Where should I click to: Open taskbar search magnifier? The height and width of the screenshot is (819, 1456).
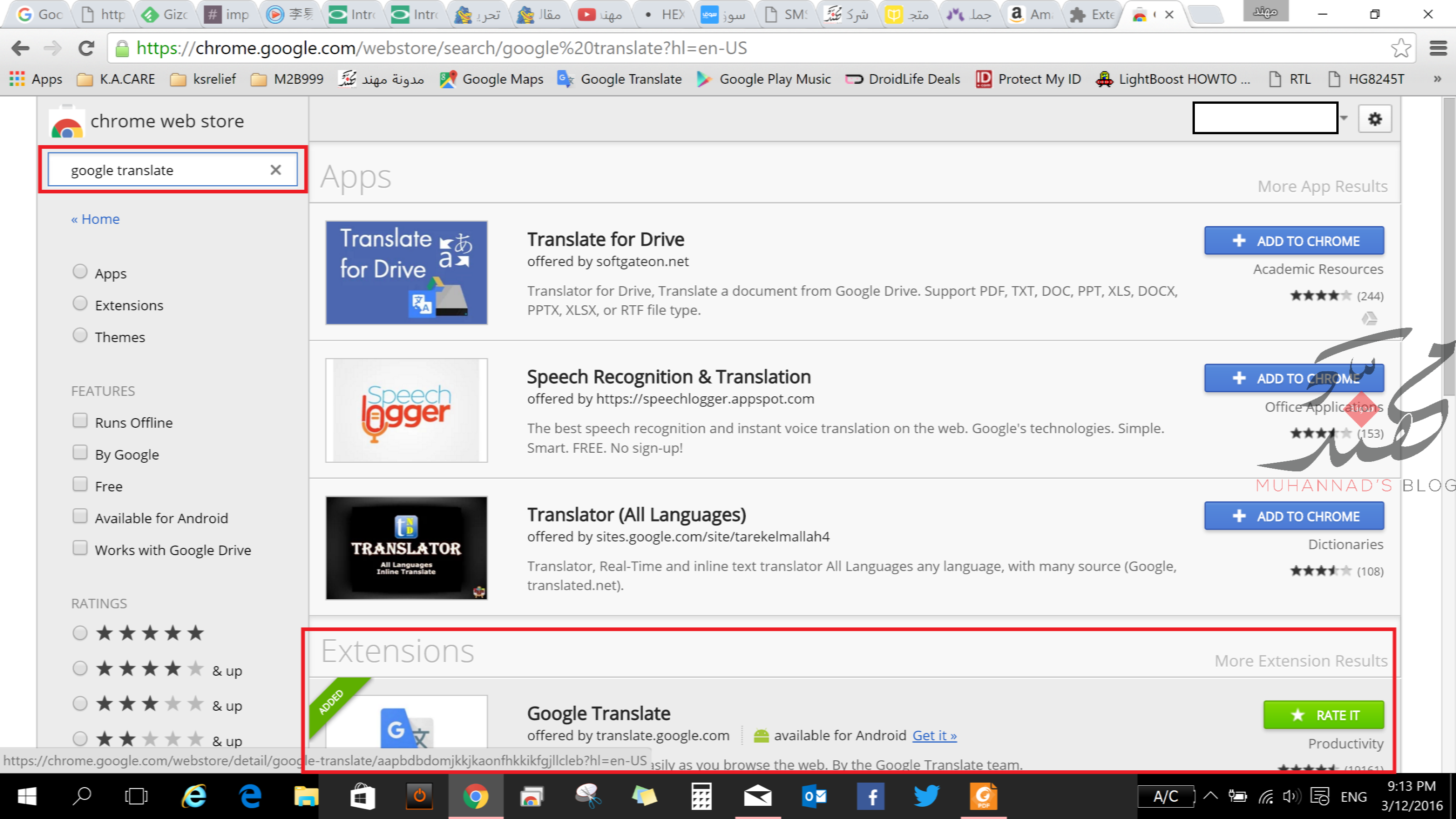point(82,796)
